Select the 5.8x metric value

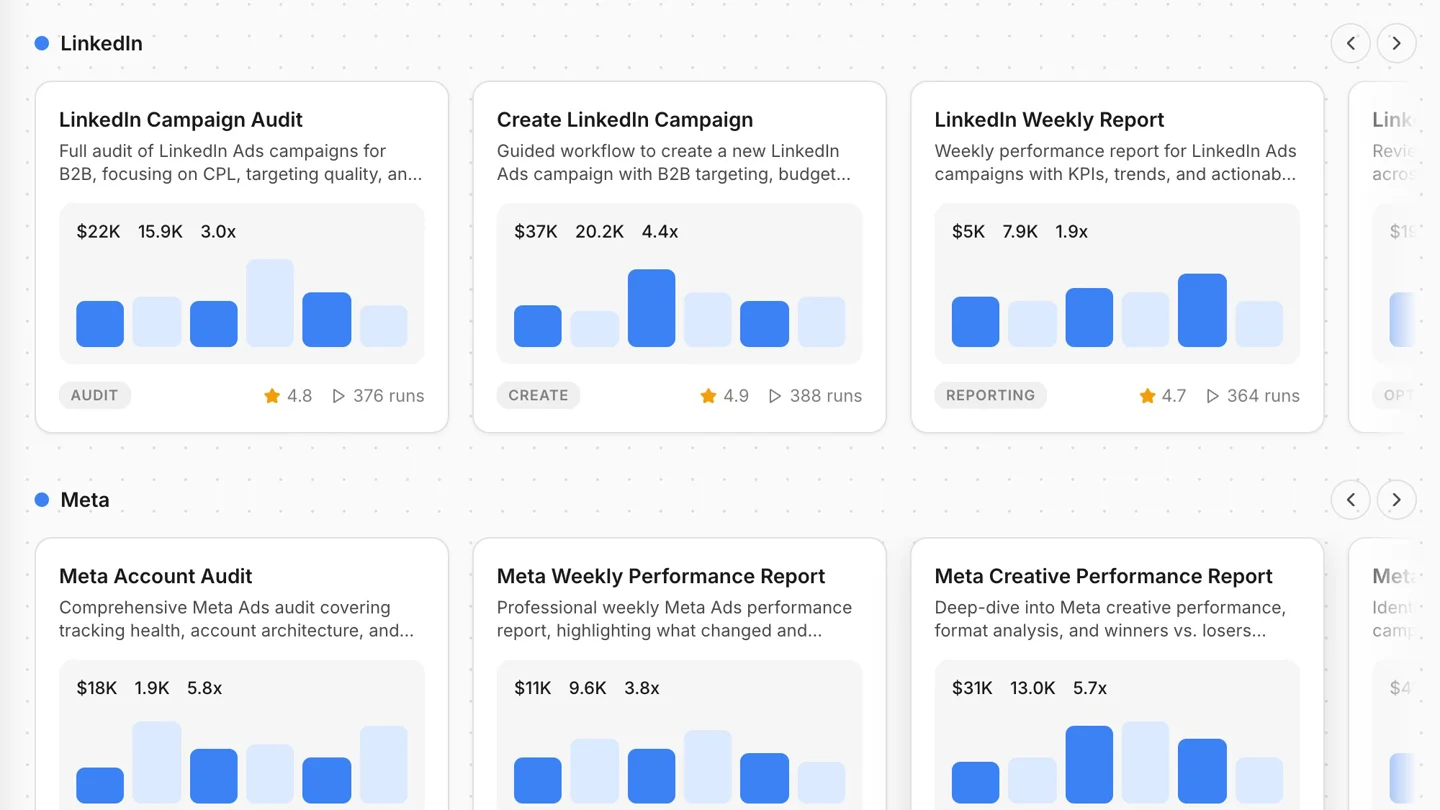pyautogui.click(x=204, y=688)
